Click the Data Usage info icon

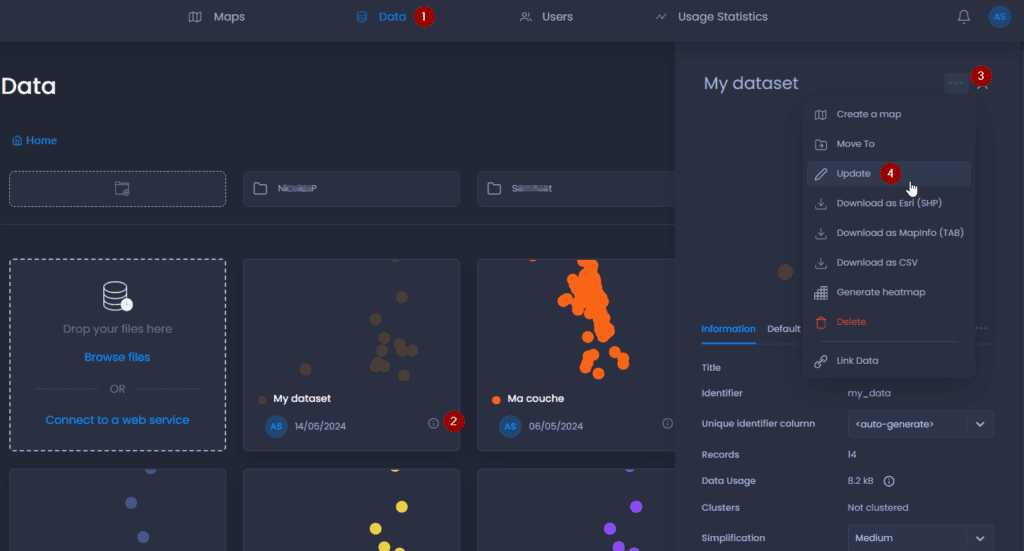pyautogui.click(x=889, y=481)
